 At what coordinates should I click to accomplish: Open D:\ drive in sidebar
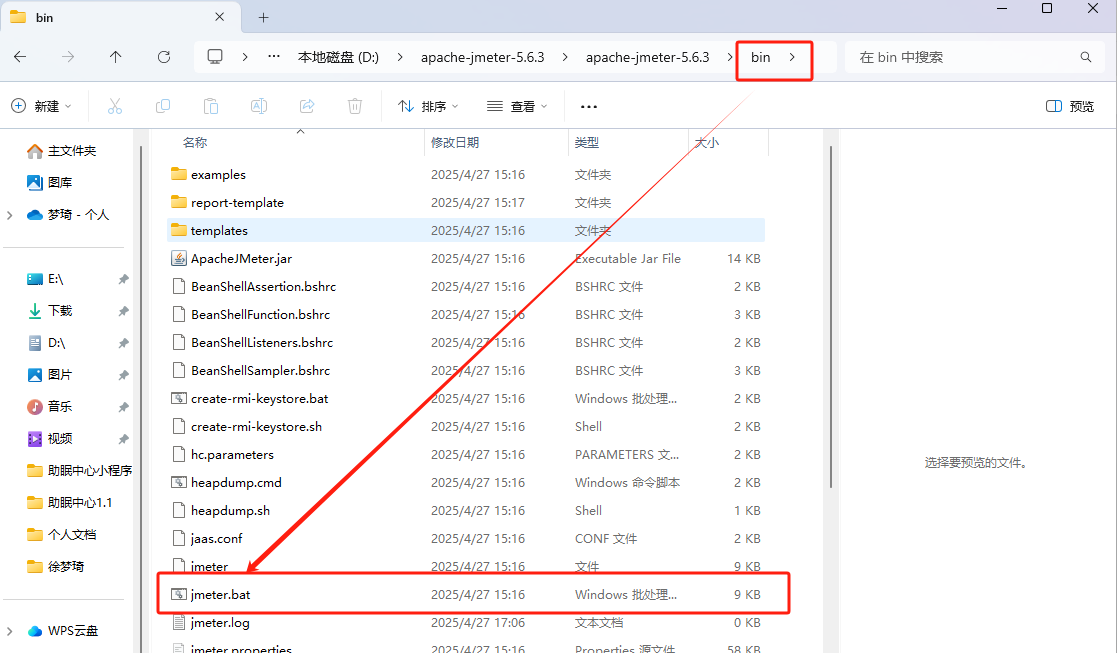(x=46, y=343)
